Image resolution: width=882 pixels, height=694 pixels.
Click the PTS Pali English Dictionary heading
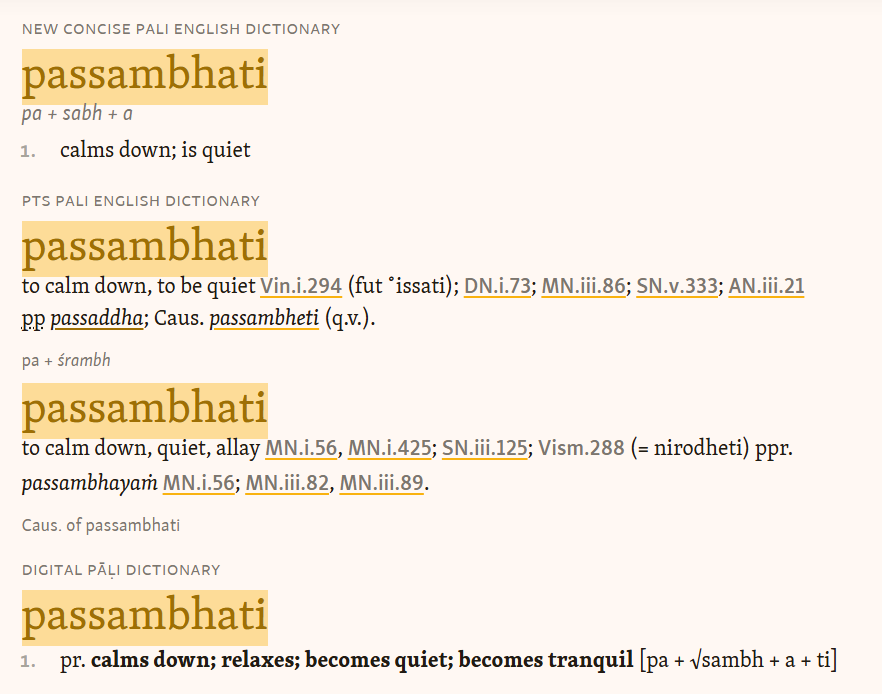click(141, 201)
